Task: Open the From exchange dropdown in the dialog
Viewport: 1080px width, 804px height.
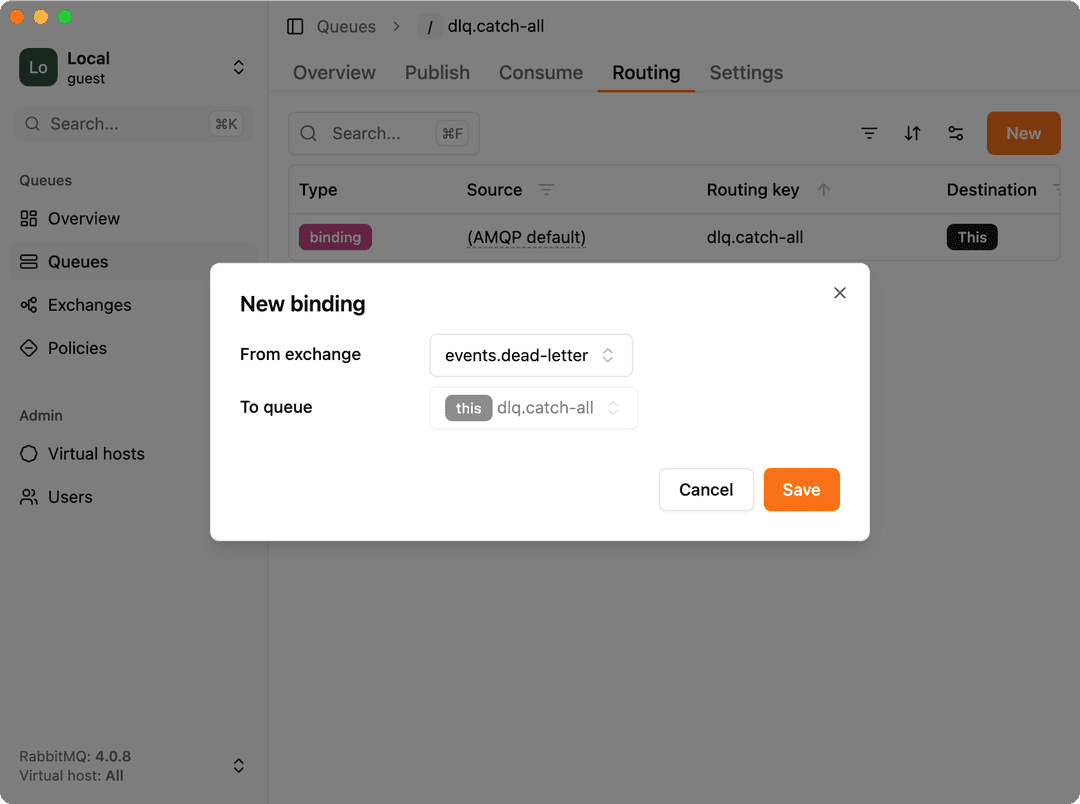Action: tap(530, 355)
